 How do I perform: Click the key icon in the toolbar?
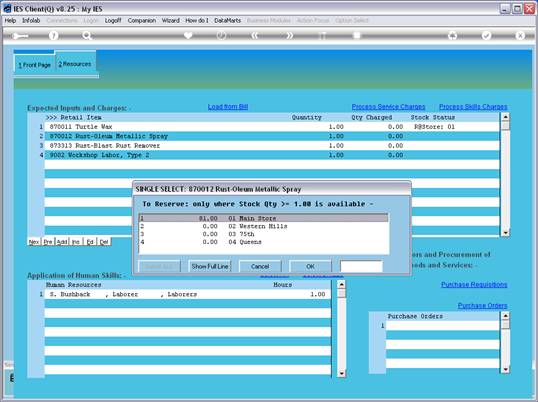point(20,36)
